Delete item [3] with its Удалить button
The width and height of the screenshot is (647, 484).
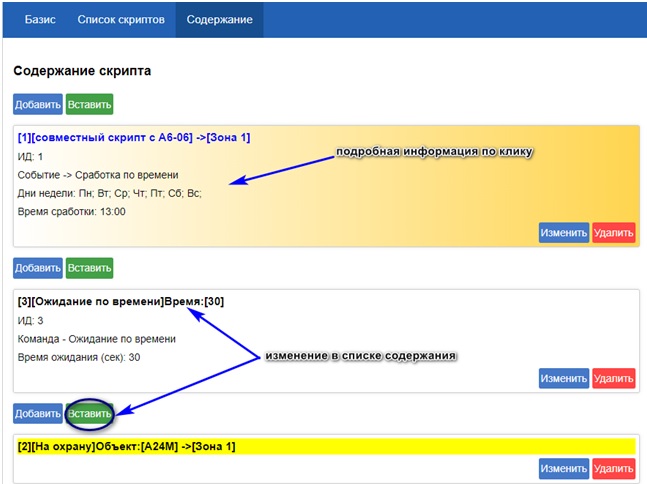coord(613,378)
